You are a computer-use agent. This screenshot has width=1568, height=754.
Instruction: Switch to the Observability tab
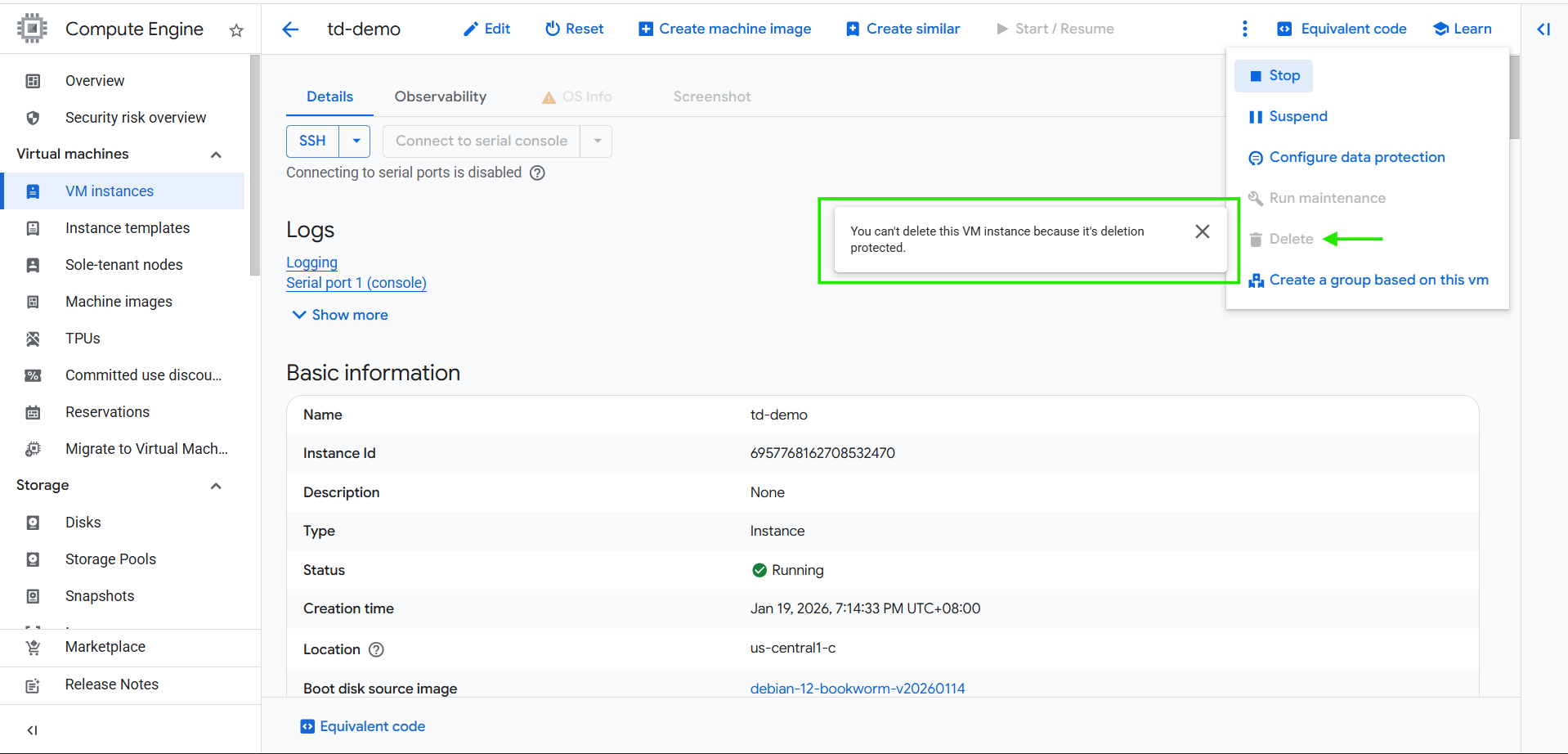pyautogui.click(x=440, y=96)
